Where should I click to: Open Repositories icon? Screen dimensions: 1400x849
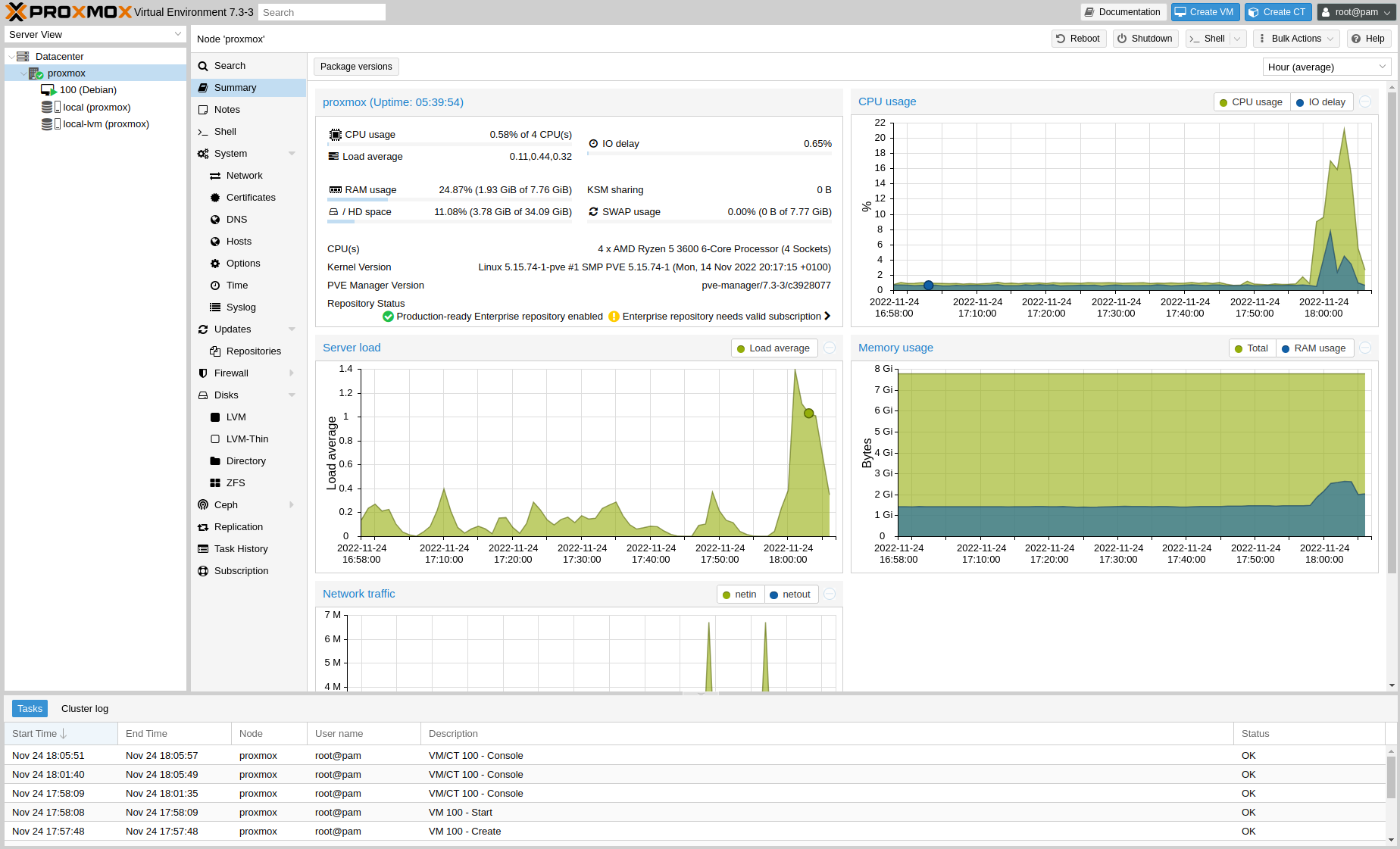[215, 351]
